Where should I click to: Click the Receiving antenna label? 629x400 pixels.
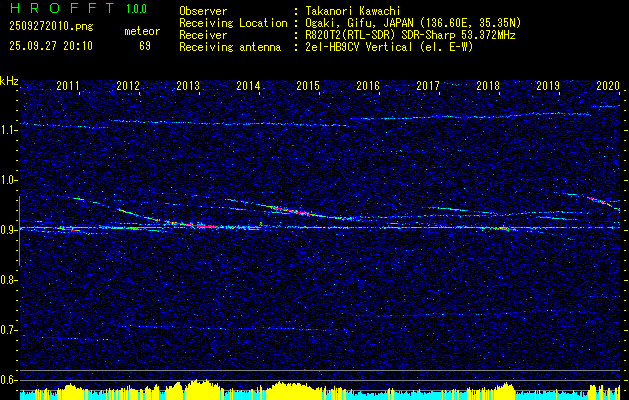tap(230, 47)
